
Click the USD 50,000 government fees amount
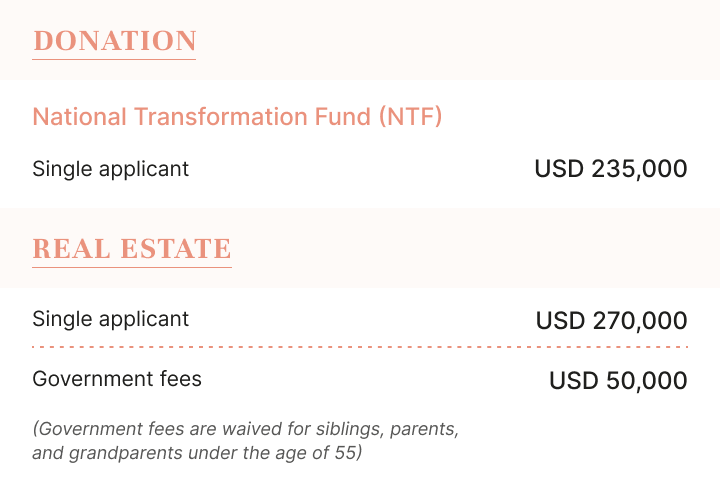tap(618, 381)
